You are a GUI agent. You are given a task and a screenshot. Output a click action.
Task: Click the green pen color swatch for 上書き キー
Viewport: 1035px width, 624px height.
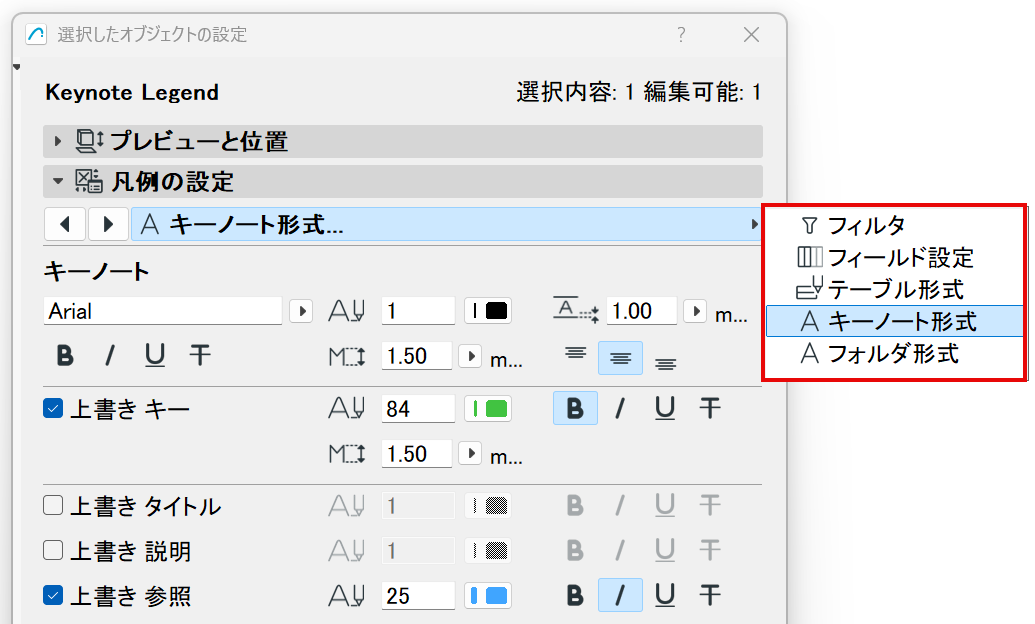[x=488, y=408]
